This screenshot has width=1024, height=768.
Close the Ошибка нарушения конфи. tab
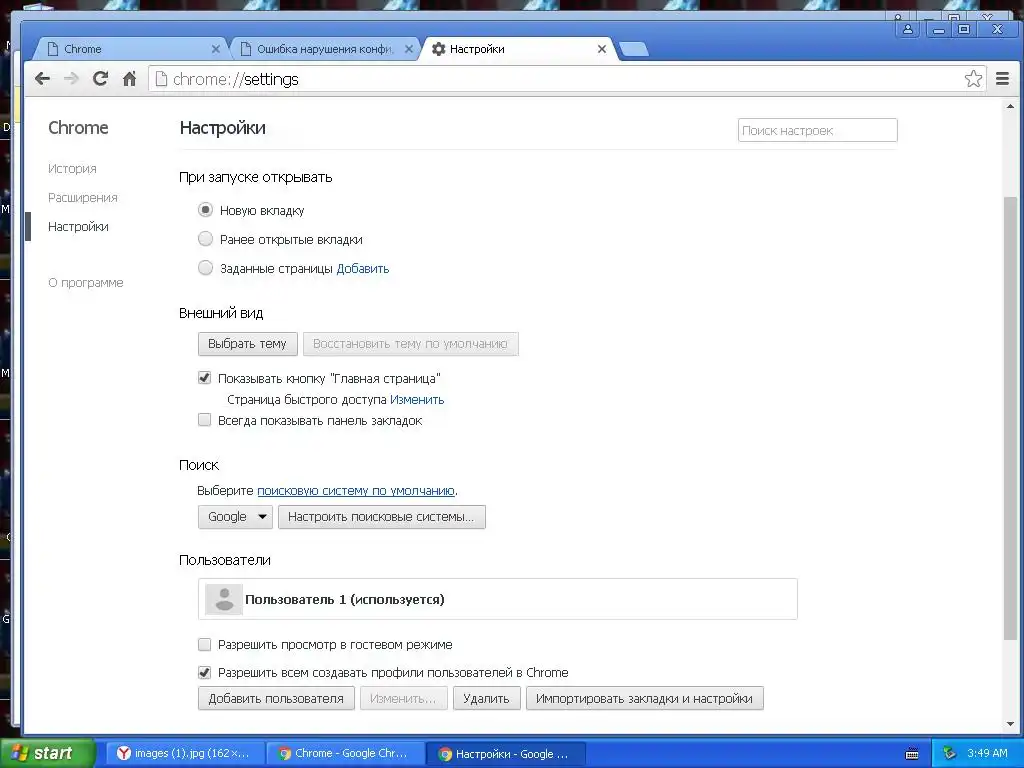pyautogui.click(x=409, y=49)
